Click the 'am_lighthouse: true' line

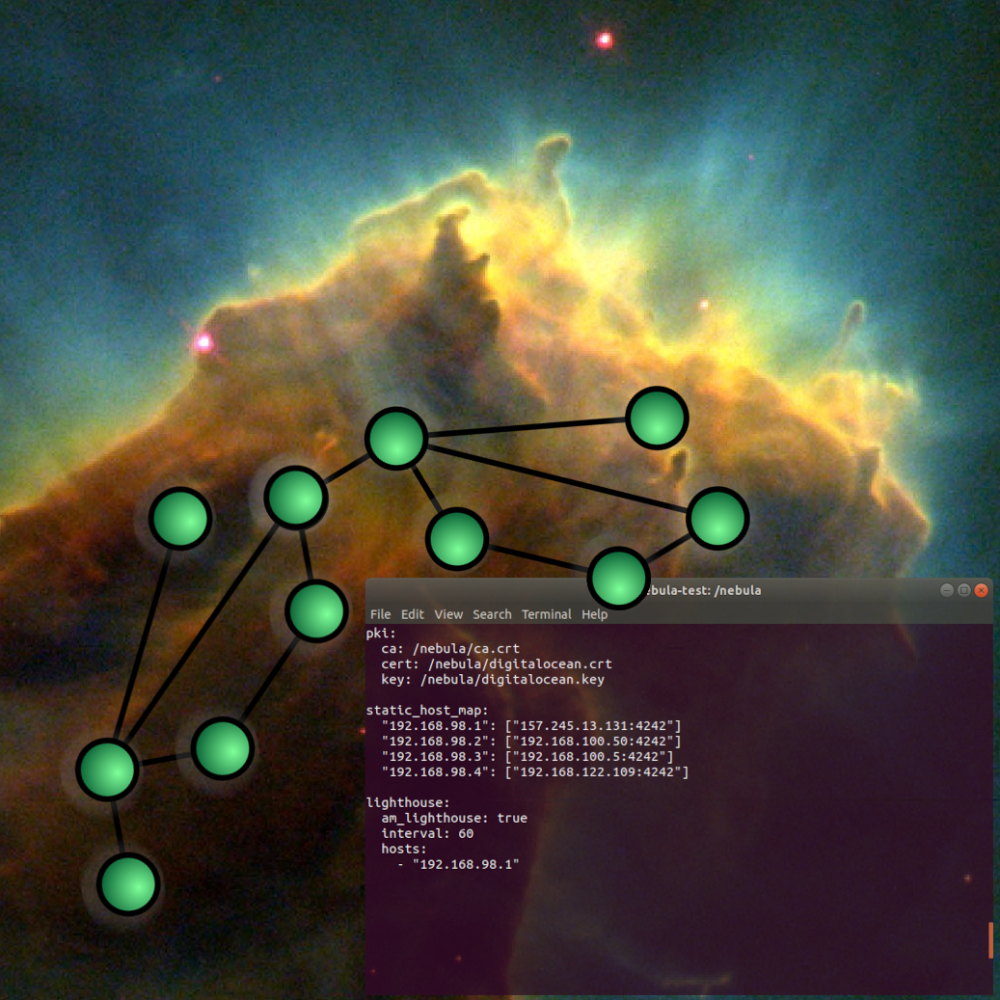point(454,818)
